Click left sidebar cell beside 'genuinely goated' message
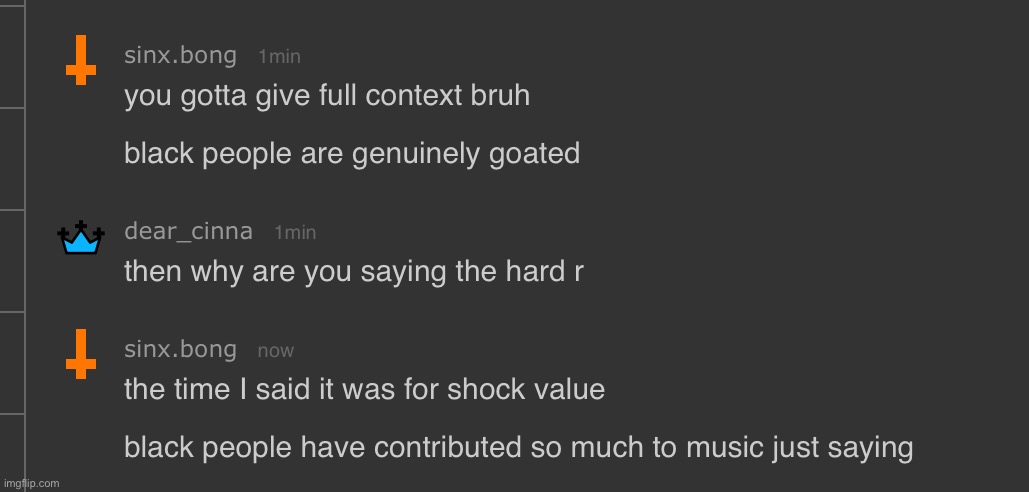The width and height of the screenshot is (1029, 492). click(12, 159)
